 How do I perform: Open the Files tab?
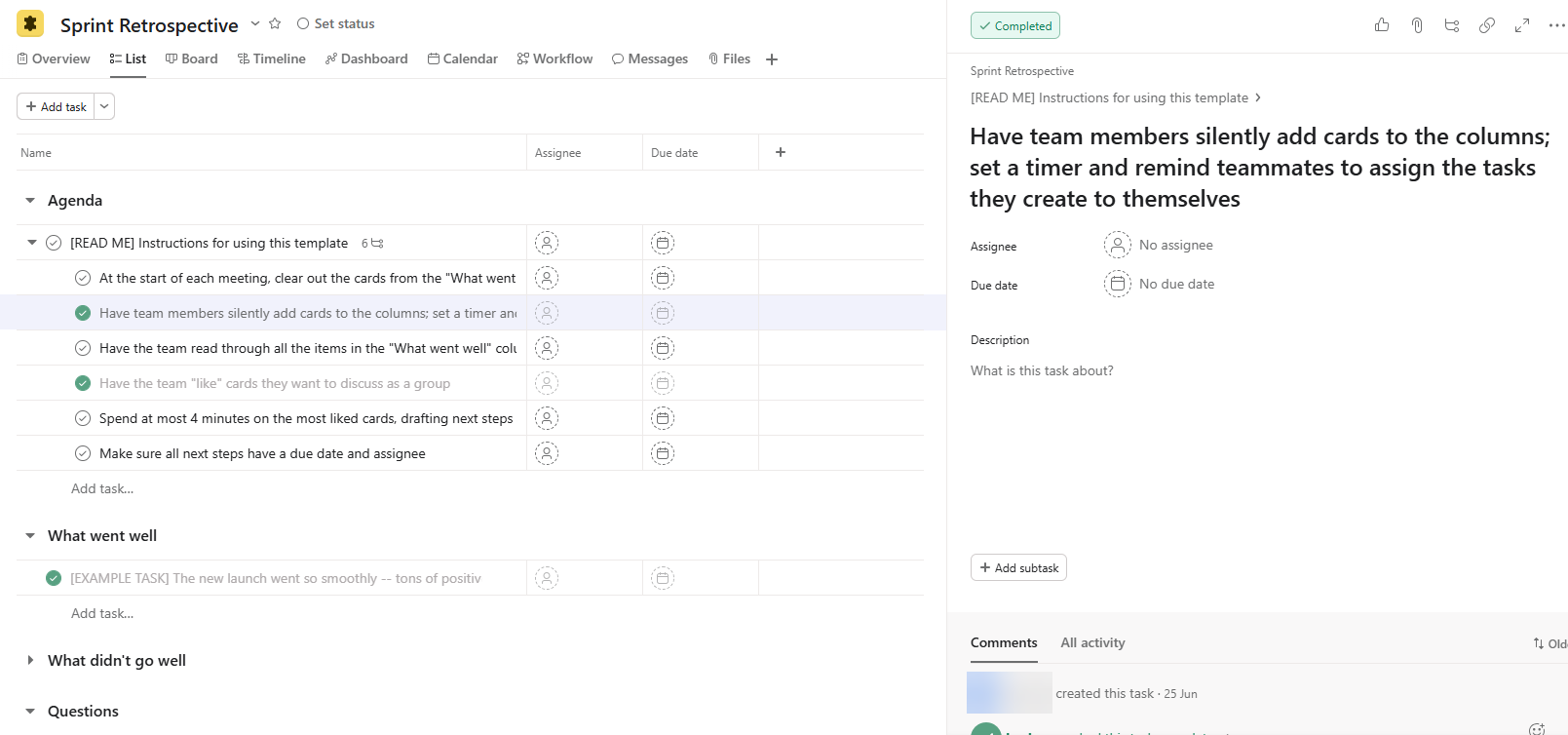[x=729, y=59]
